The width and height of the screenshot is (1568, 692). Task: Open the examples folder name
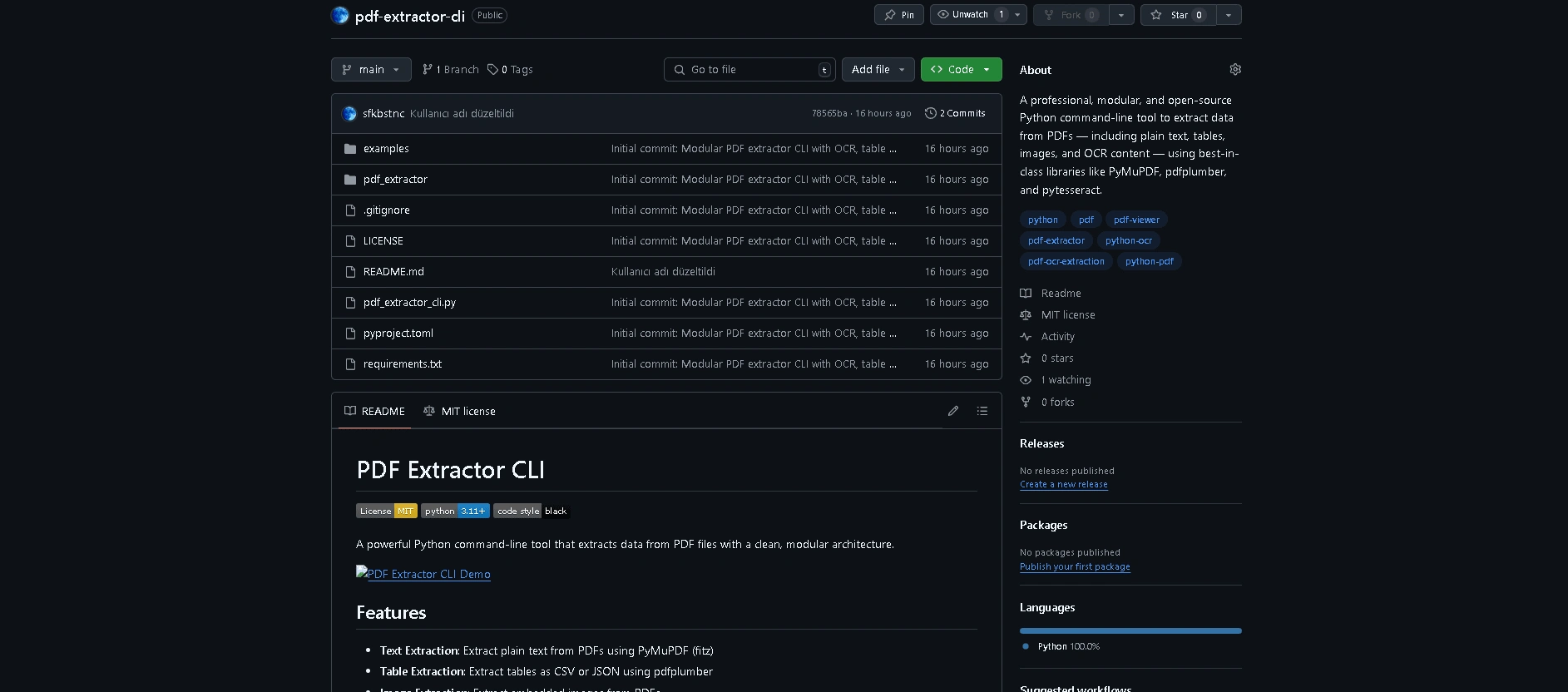click(386, 149)
